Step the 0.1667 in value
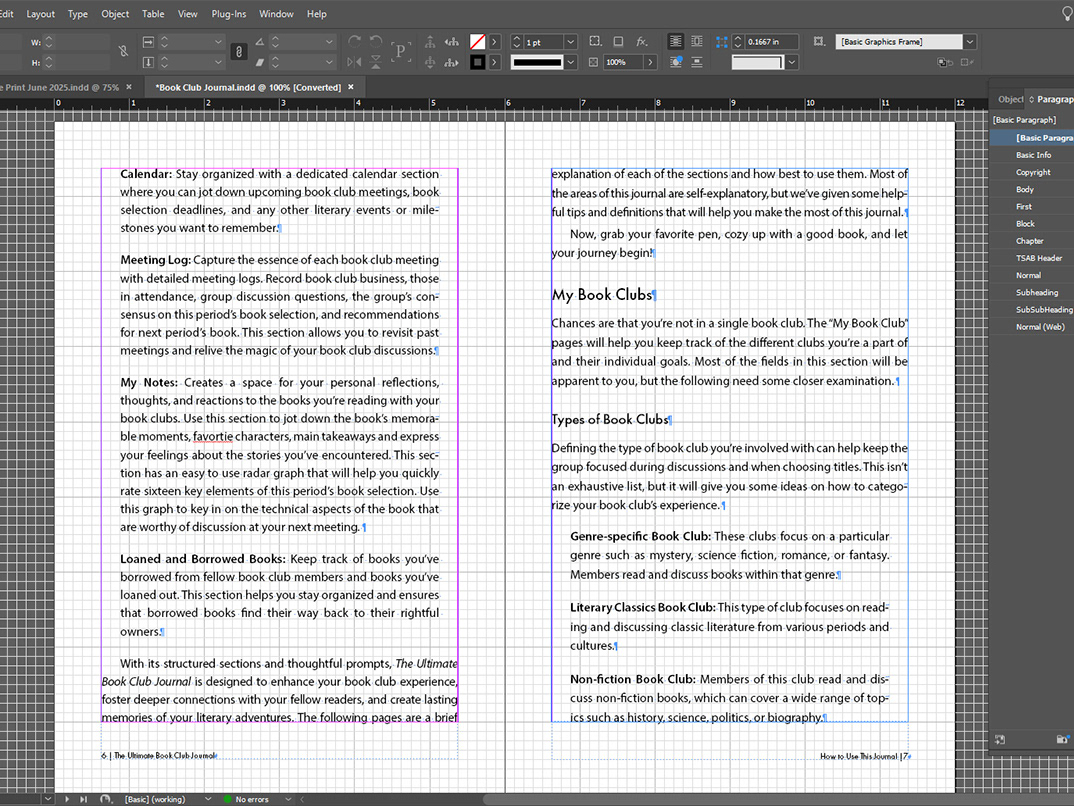Viewport: 1074px width, 806px height. (738, 42)
